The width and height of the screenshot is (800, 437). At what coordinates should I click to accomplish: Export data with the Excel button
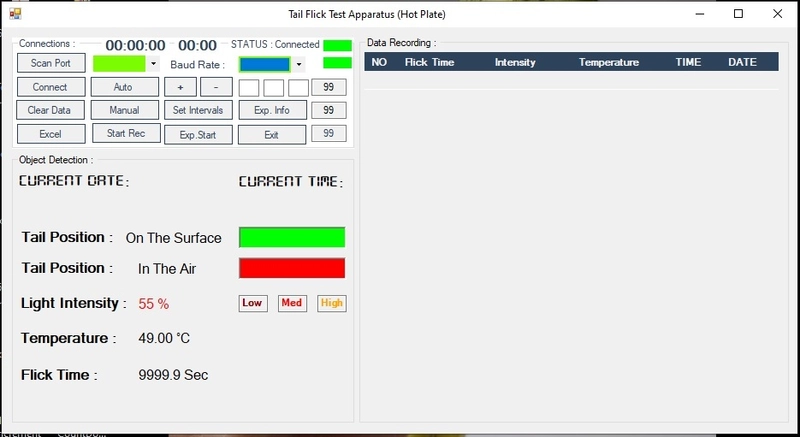(x=51, y=134)
